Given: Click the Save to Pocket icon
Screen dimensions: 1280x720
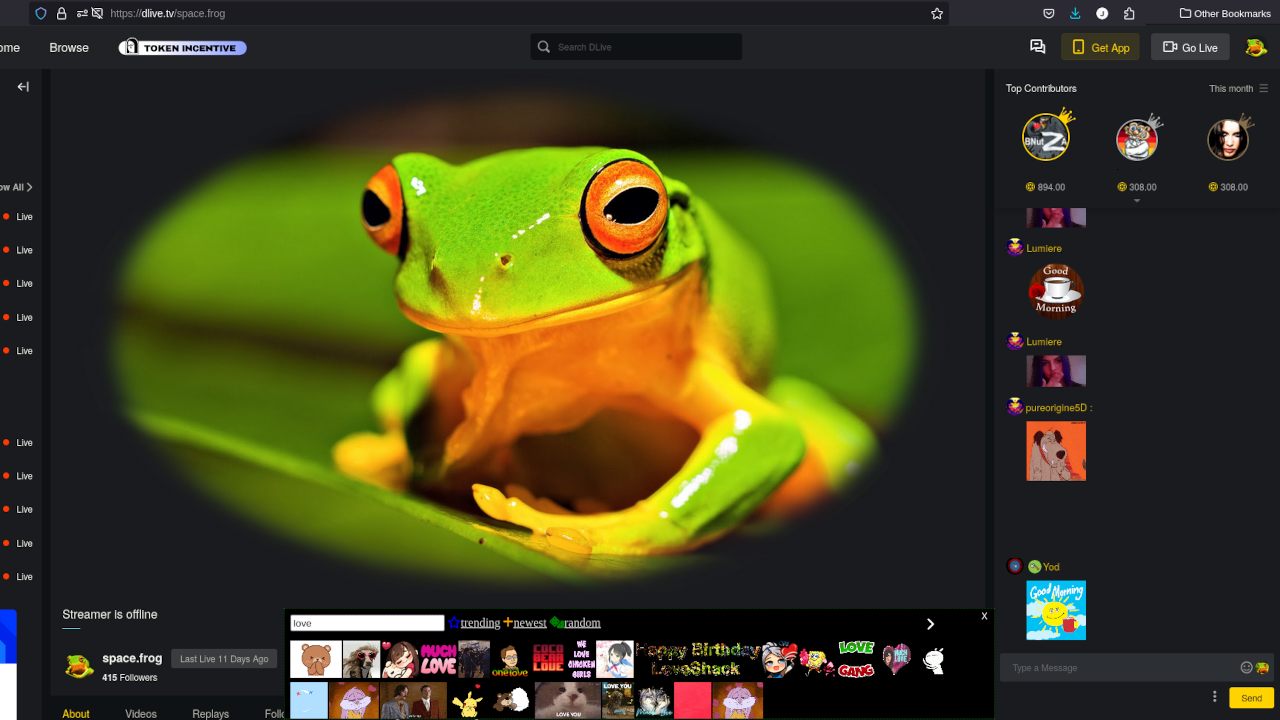Looking at the screenshot, I should 1049,14.
